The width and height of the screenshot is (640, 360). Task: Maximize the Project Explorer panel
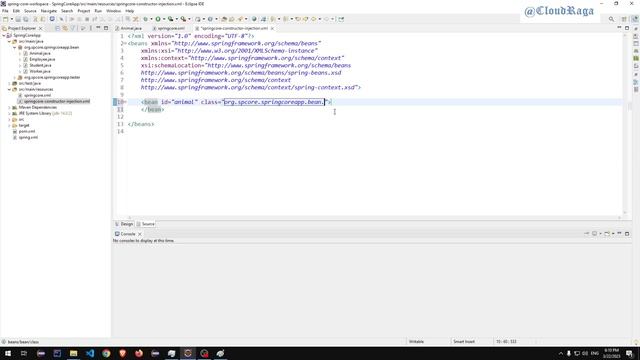(106, 29)
